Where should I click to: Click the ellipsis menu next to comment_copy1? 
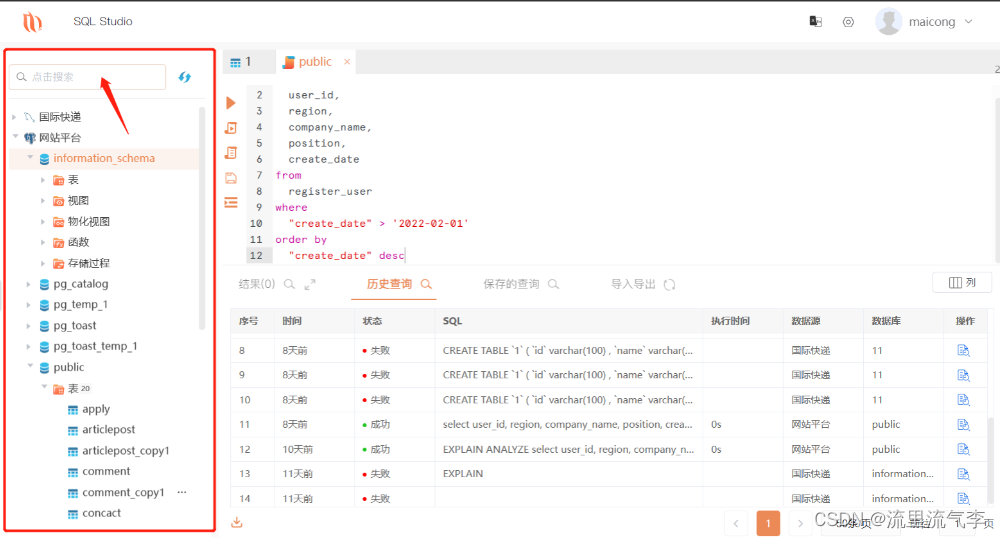(x=182, y=492)
